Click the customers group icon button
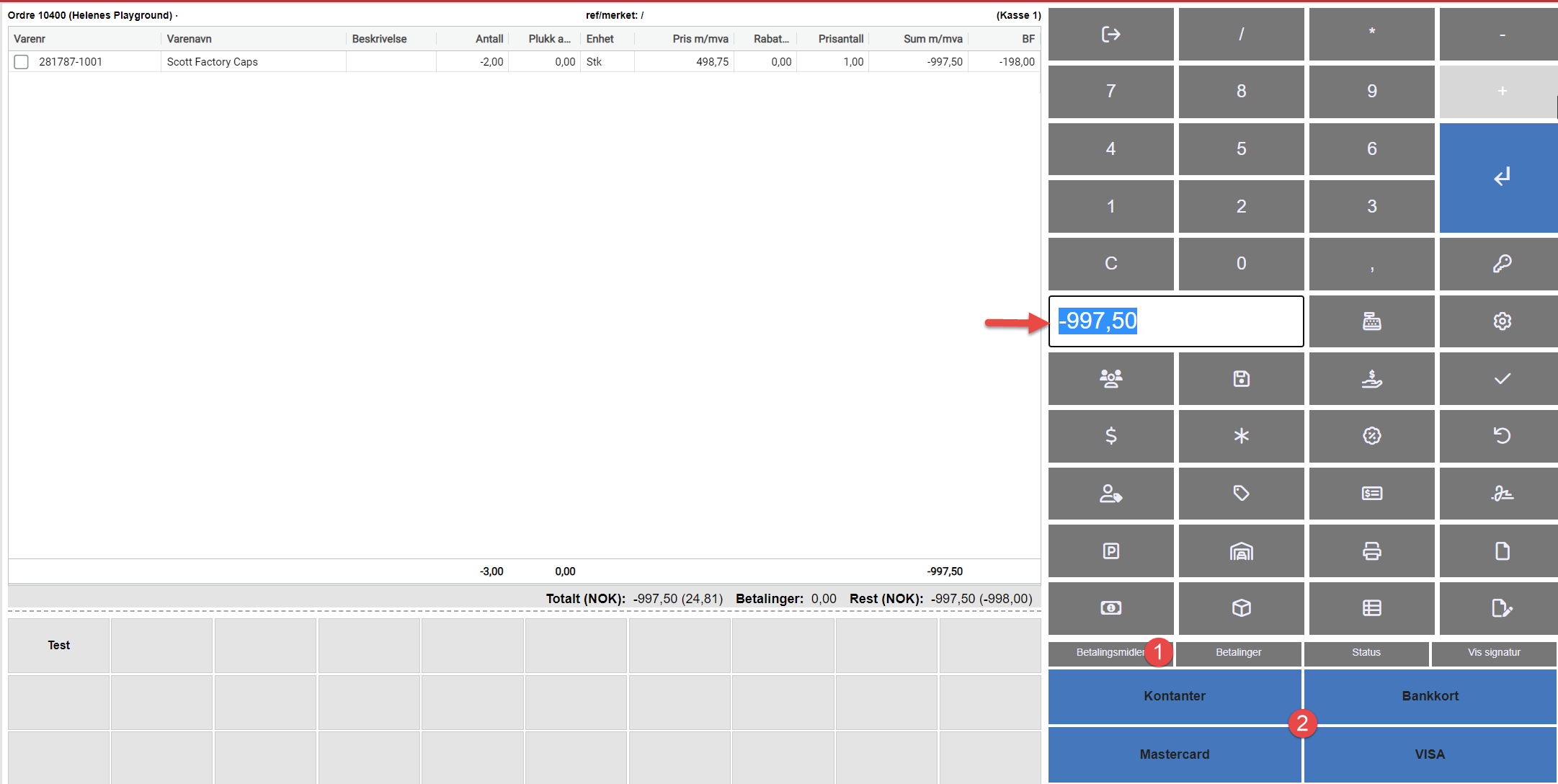The image size is (1558, 784). point(1110,378)
